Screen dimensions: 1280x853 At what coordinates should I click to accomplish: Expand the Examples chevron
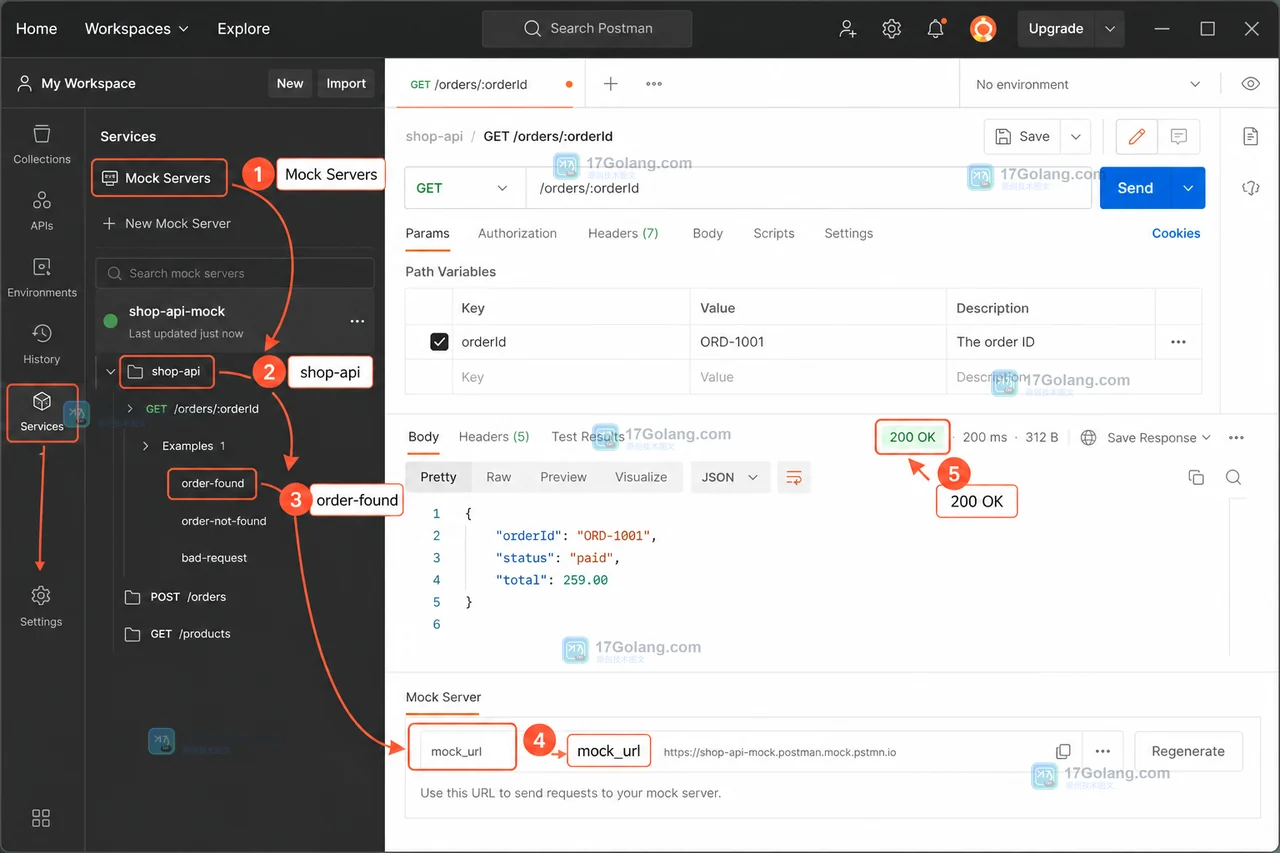(x=146, y=446)
